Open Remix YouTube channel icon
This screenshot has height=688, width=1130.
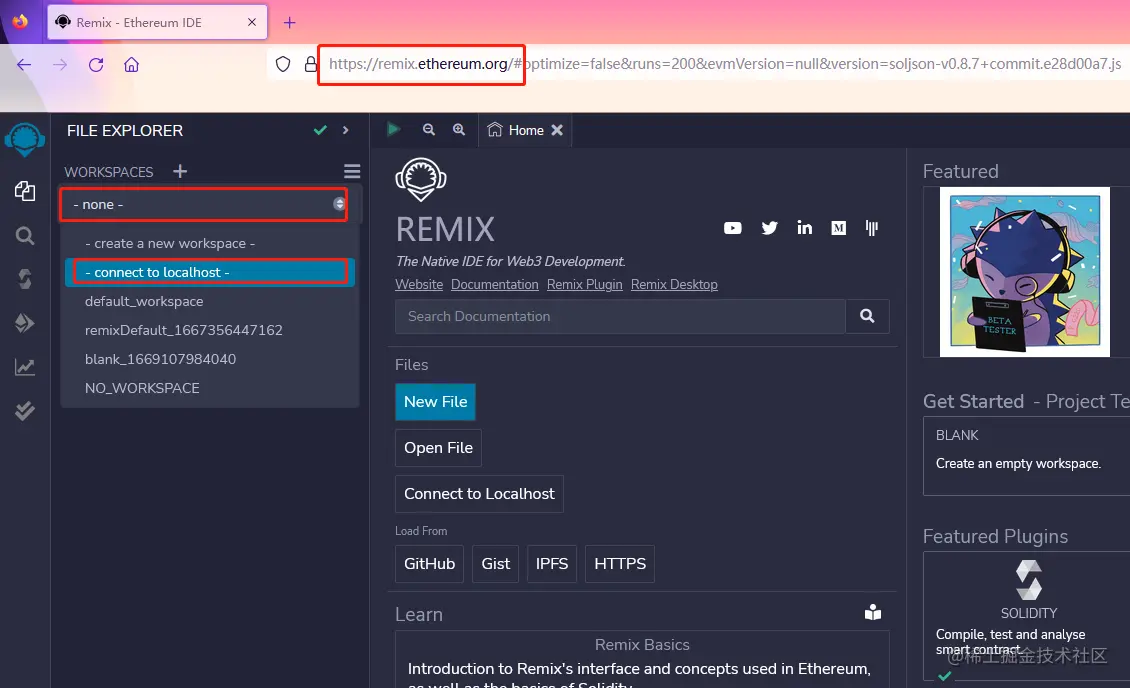(x=732, y=228)
